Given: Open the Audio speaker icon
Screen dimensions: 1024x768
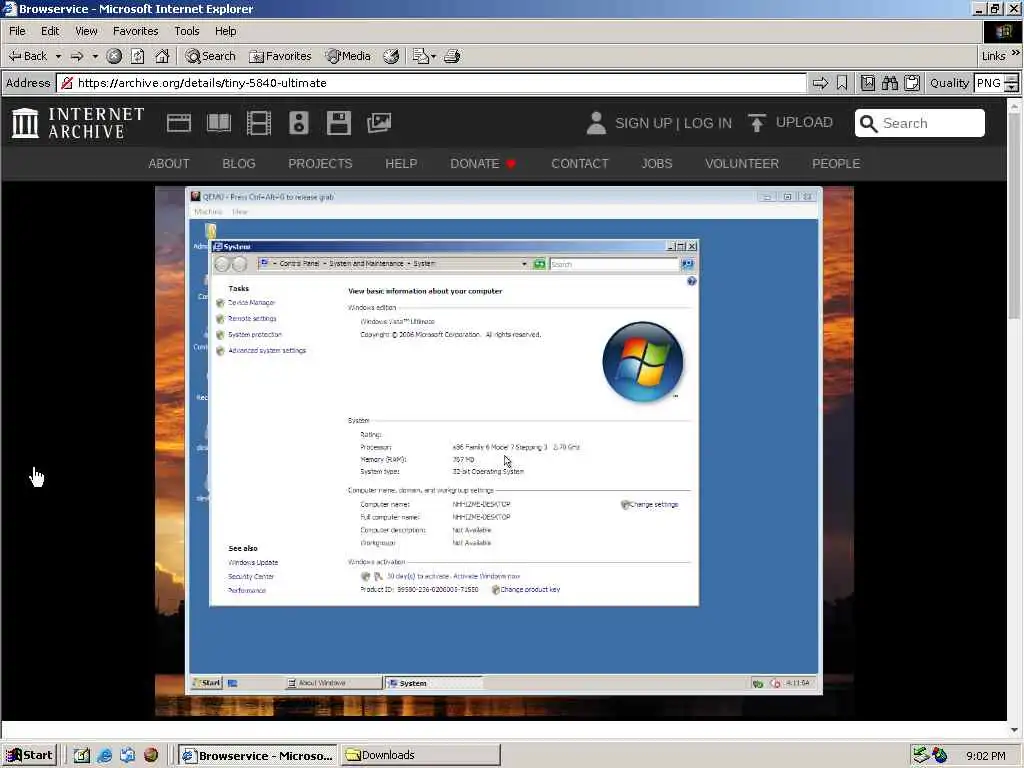Looking at the screenshot, I should point(298,123).
